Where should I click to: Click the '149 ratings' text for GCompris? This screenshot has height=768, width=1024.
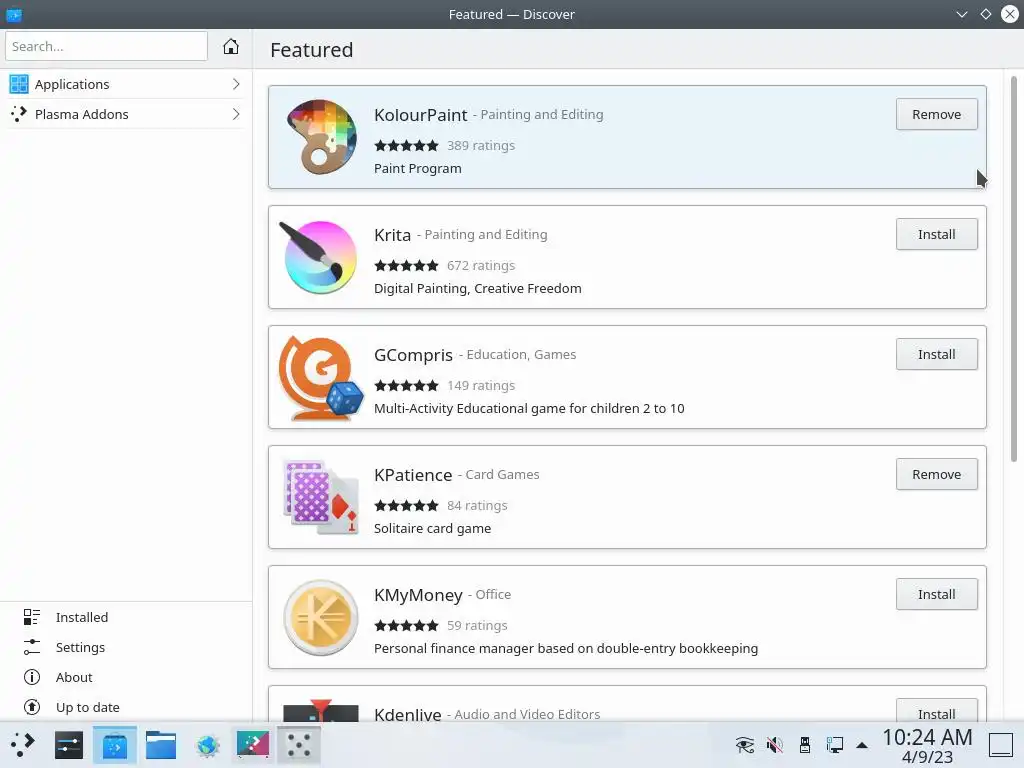pyautogui.click(x=481, y=386)
